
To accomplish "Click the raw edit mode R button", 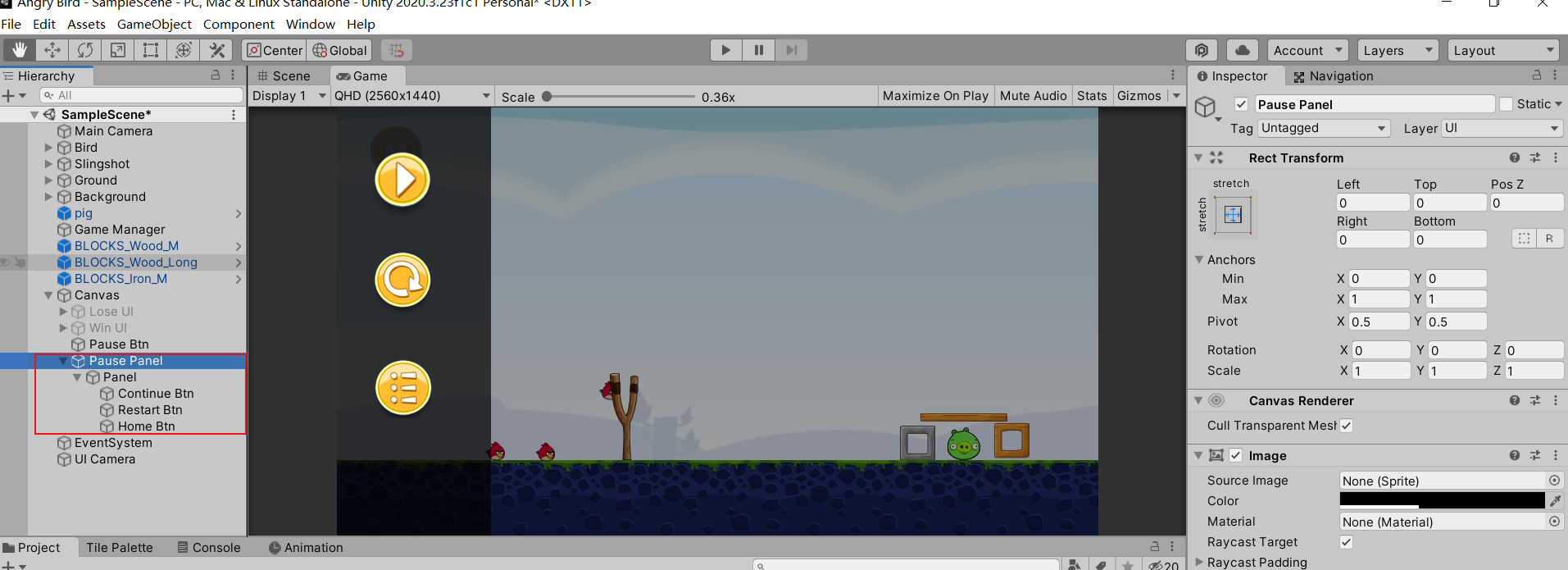I will [1549, 239].
